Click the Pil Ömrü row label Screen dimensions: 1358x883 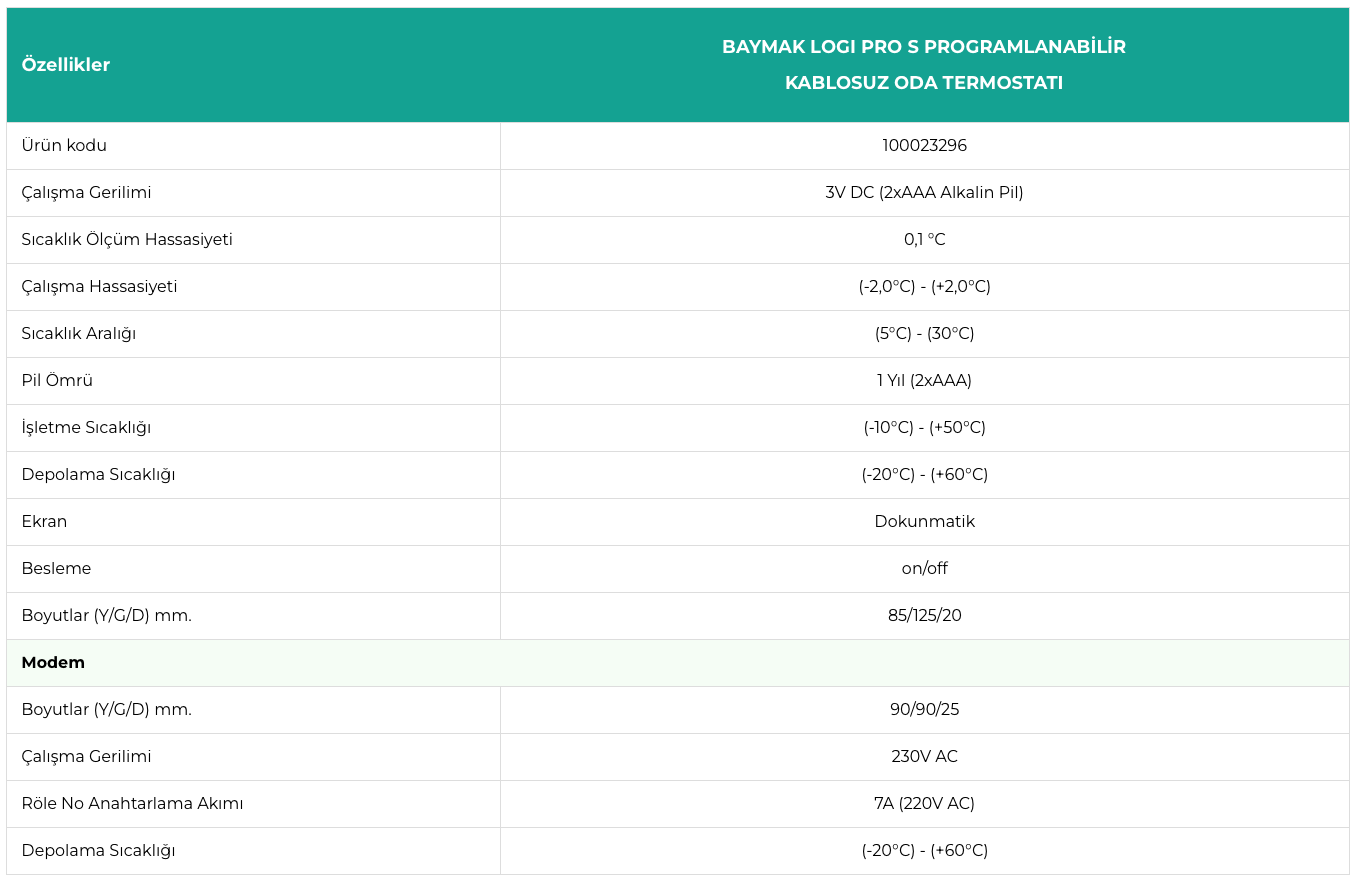pyautogui.click(x=57, y=381)
